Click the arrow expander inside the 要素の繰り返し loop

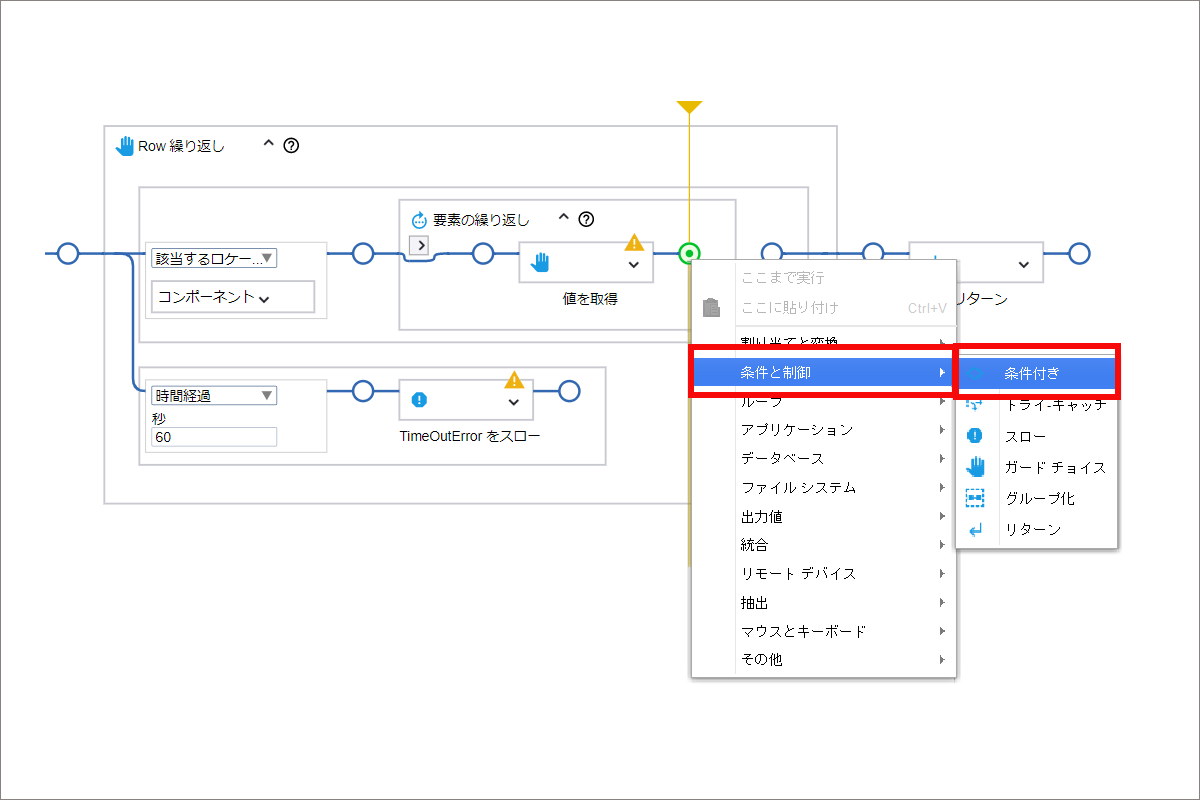point(421,245)
